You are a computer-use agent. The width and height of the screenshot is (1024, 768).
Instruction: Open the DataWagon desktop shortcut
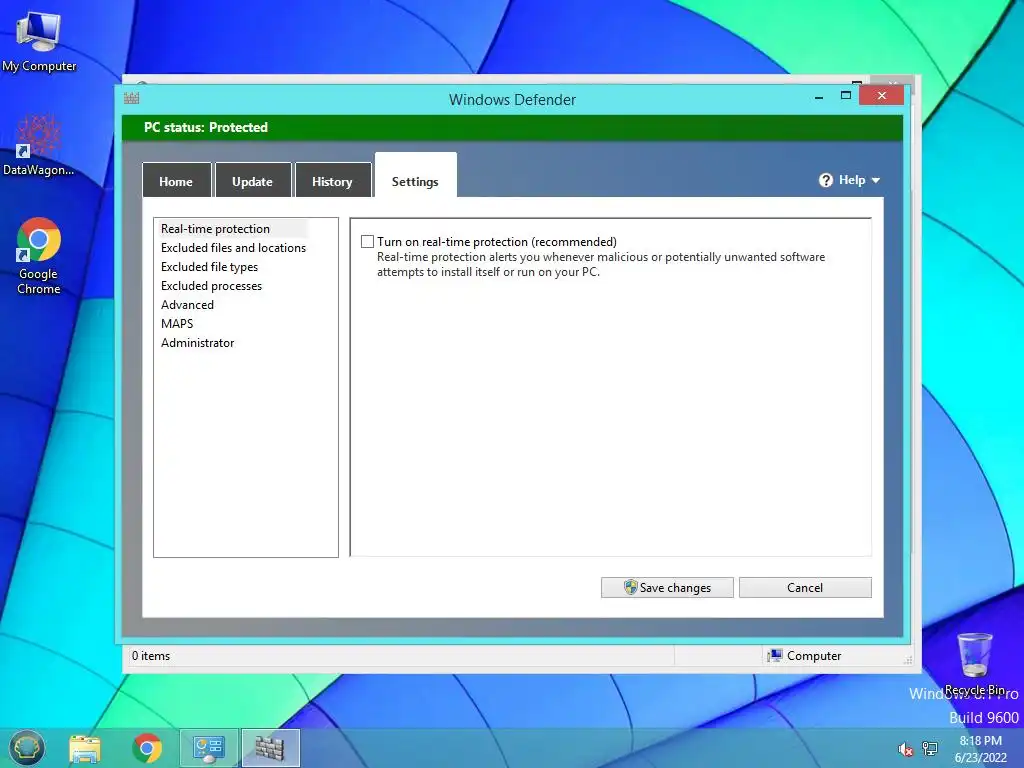click(x=39, y=145)
